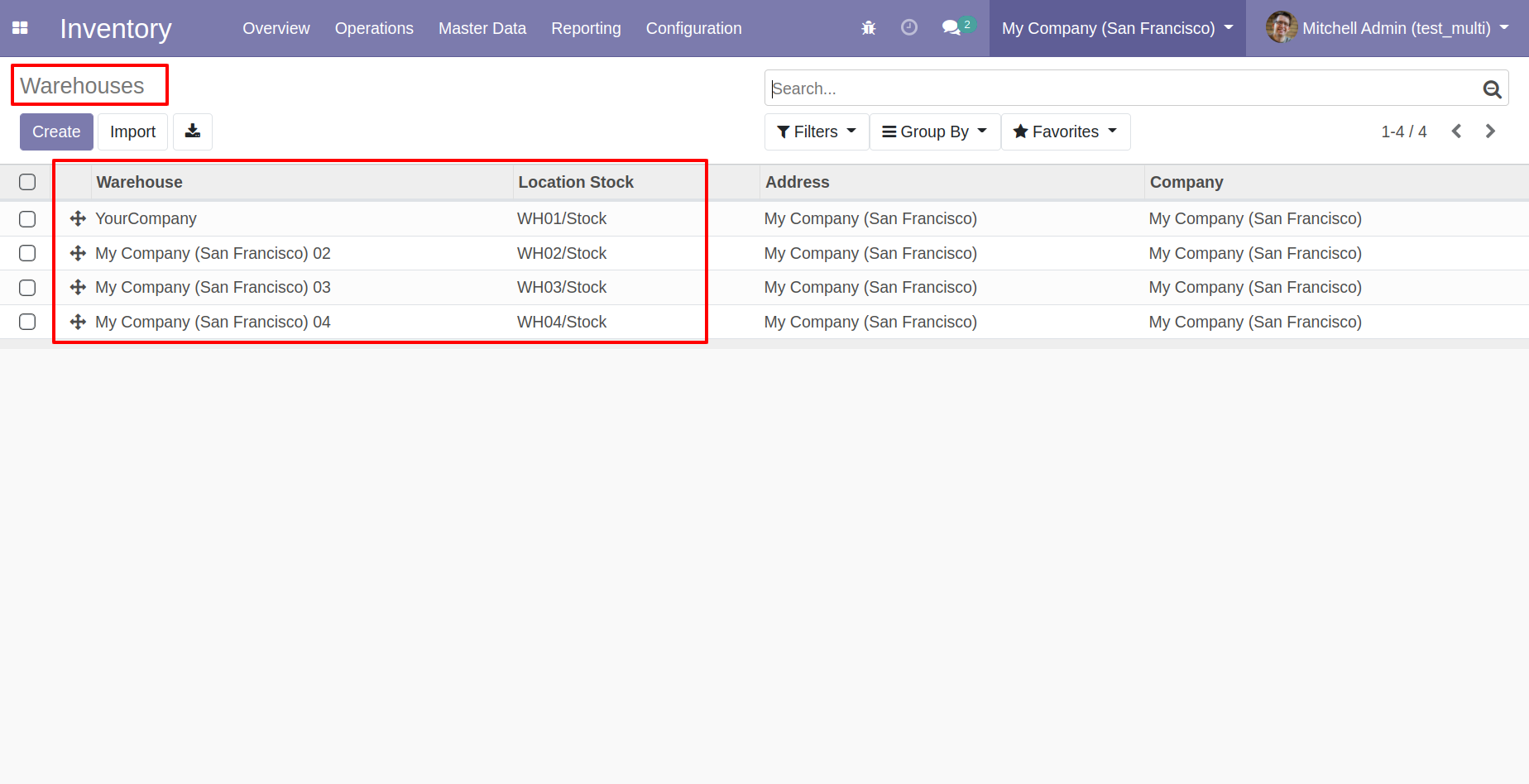Open the activities clock icon
Image resolution: width=1529 pixels, height=784 pixels.
pyautogui.click(x=908, y=27)
